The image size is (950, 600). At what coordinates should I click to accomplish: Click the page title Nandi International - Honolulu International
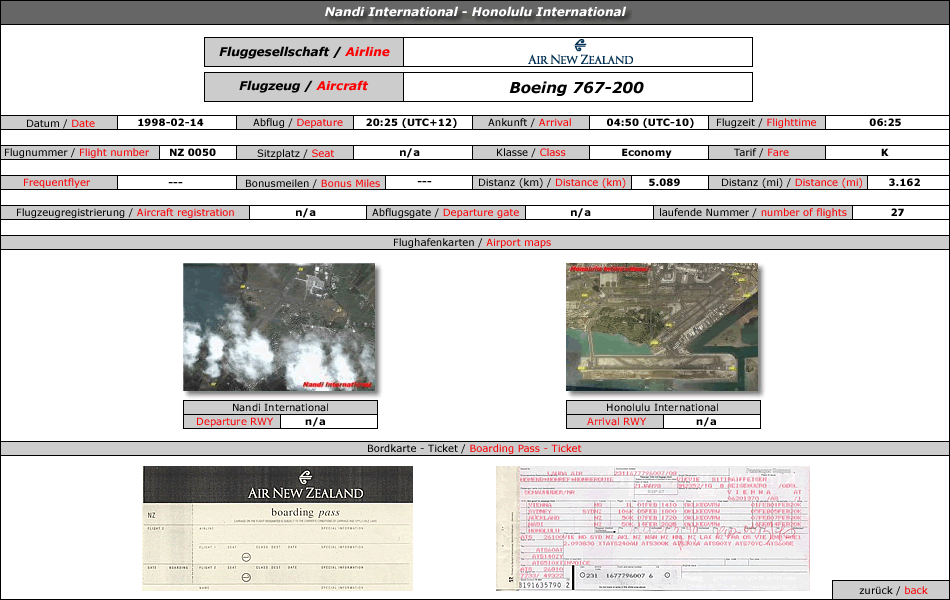[x=475, y=12]
